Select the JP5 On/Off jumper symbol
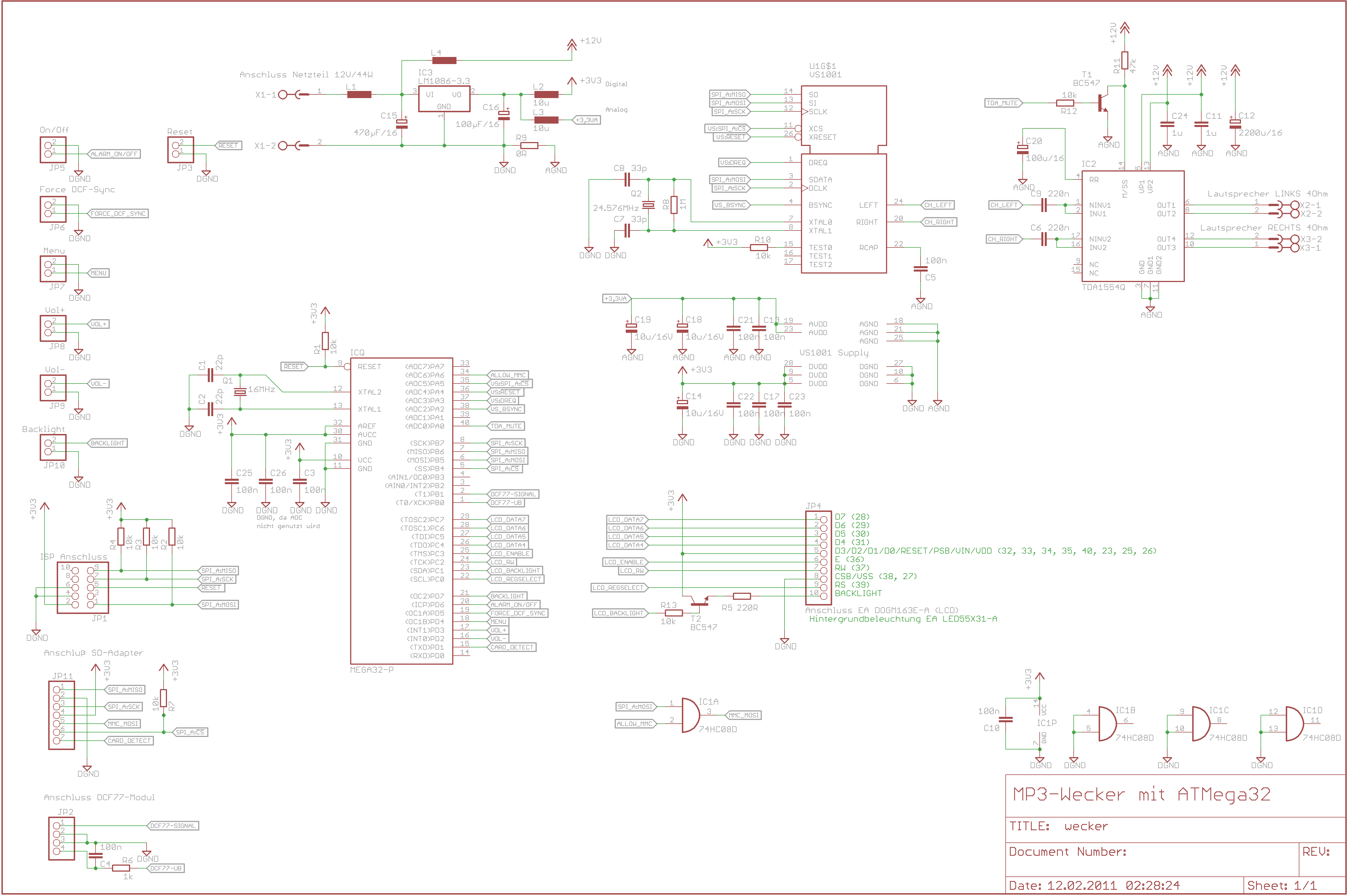Viewport: 1347px width, 896px height. click(53, 150)
